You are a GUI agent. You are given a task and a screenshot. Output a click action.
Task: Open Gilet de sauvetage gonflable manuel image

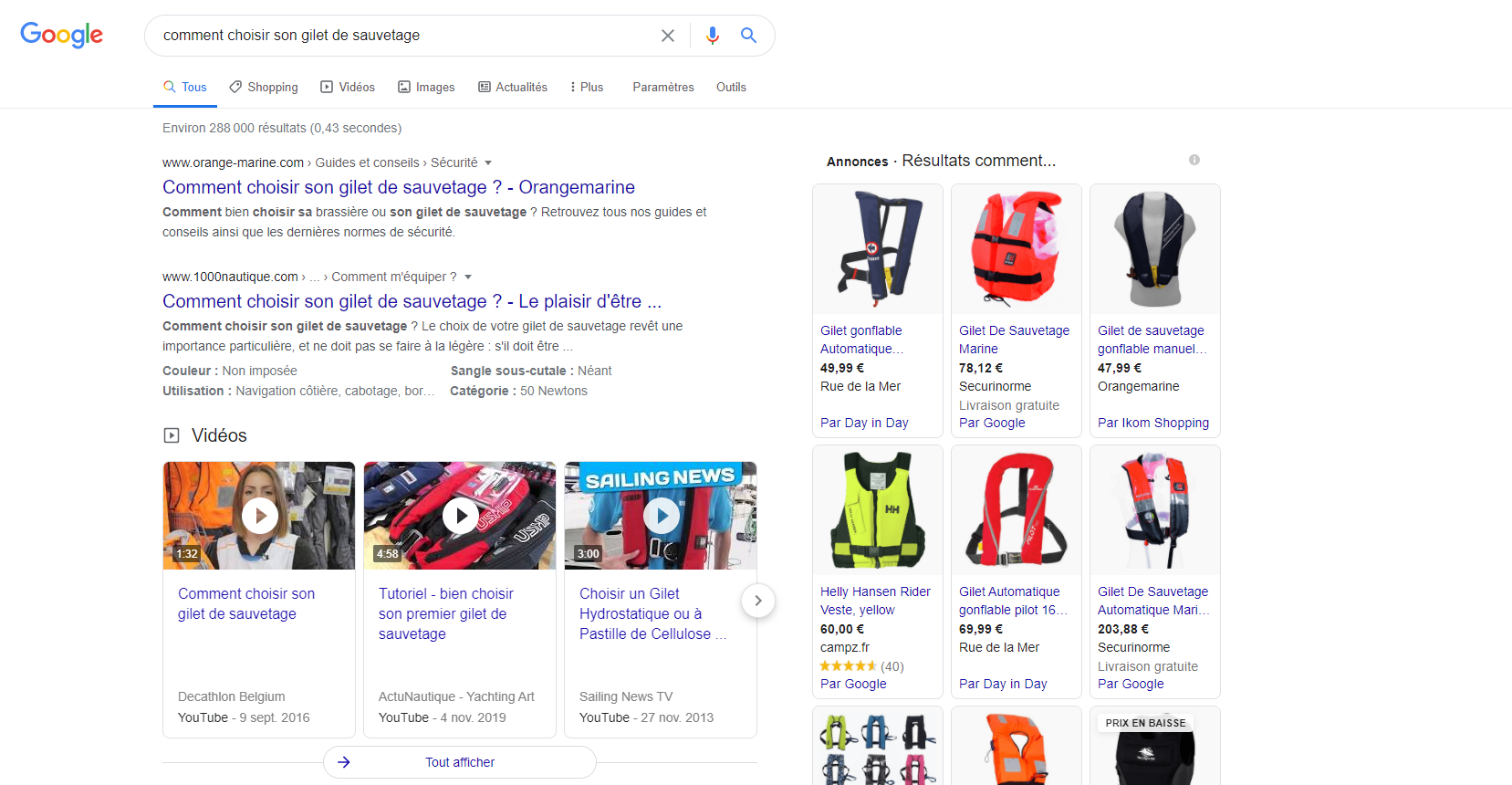(1155, 249)
